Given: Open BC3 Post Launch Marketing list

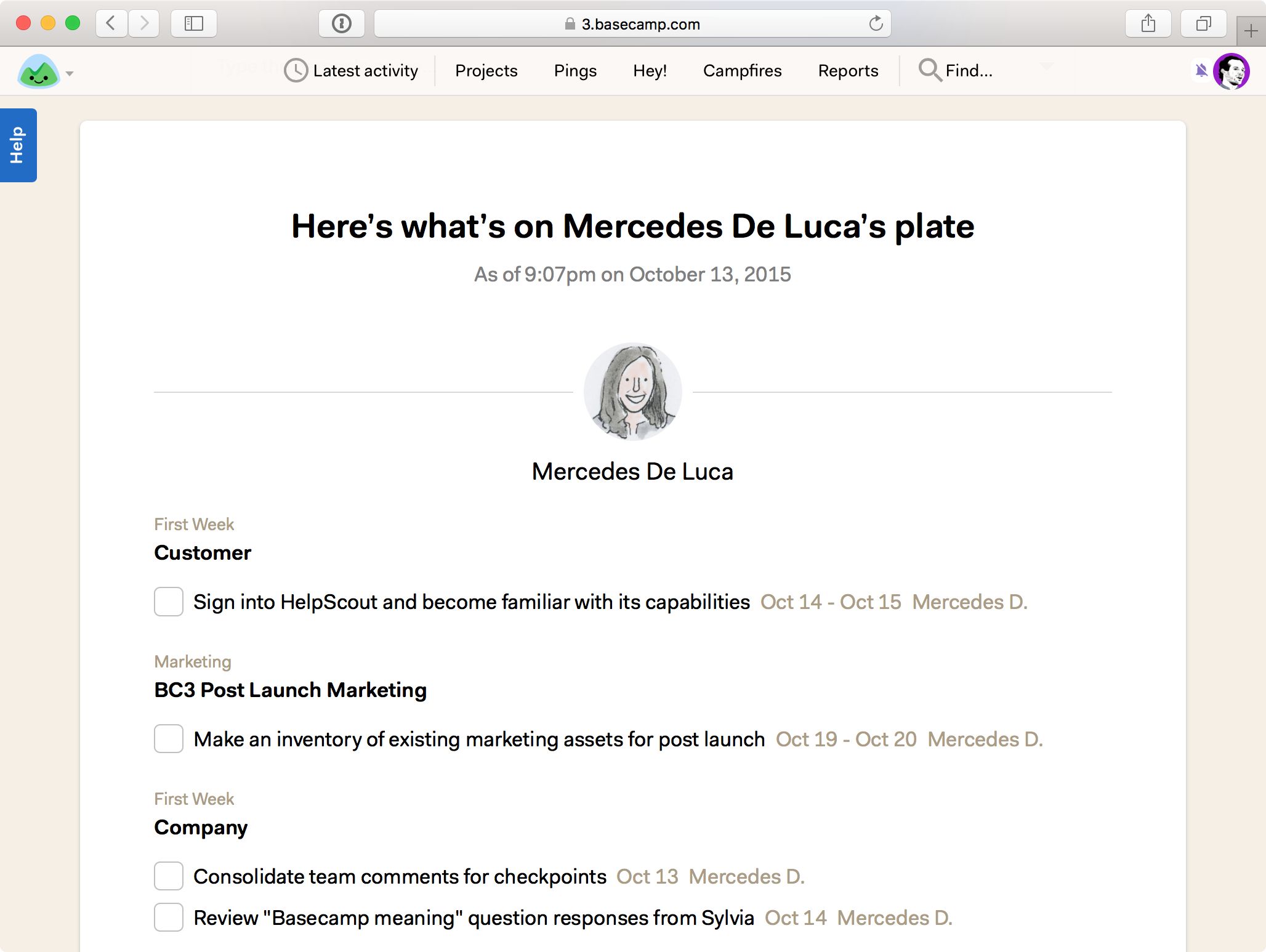Looking at the screenshot, I should coord(290,690).
